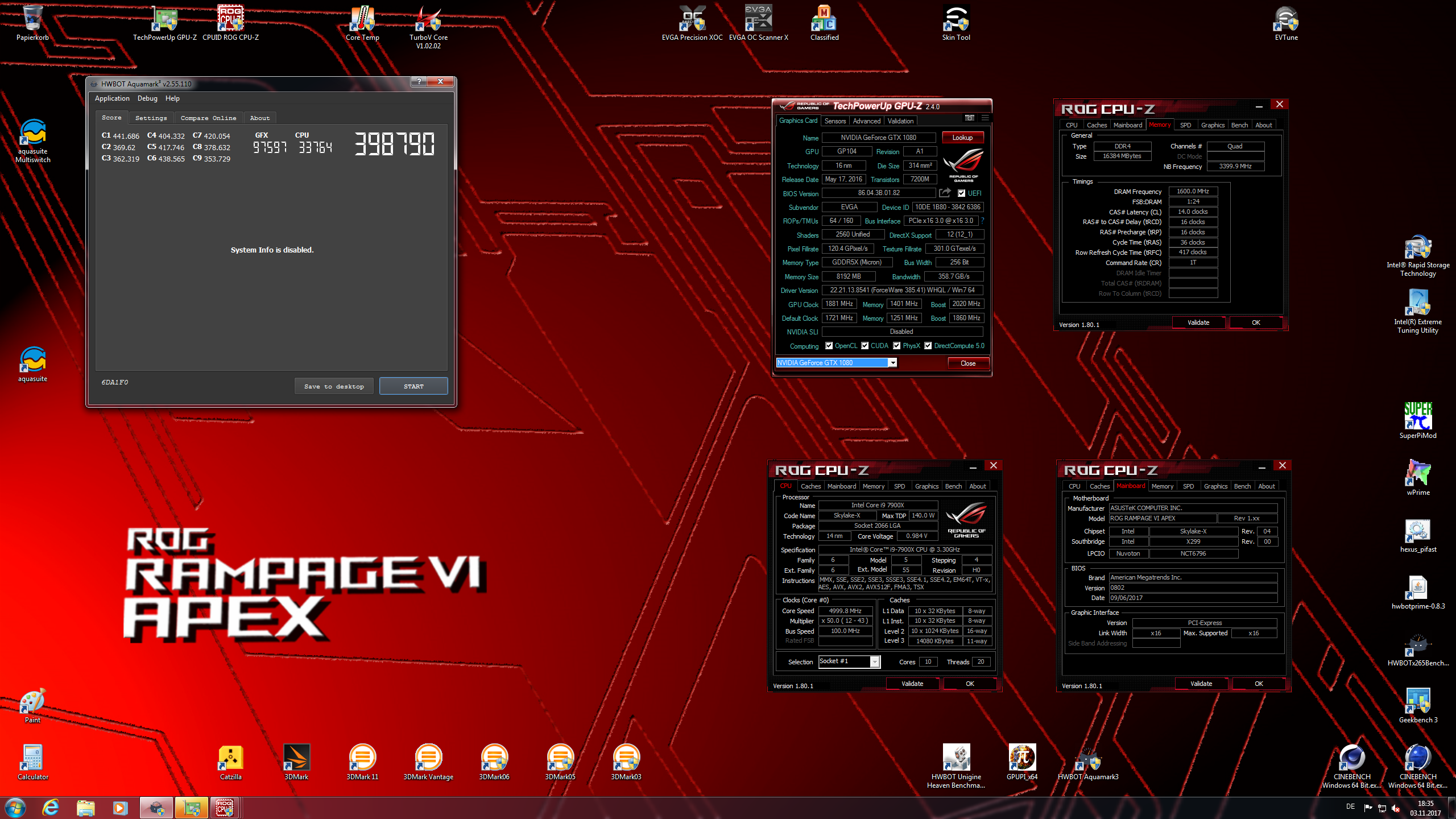
Task: Click the Close button in GPU-Z
Action: [968, 363]
